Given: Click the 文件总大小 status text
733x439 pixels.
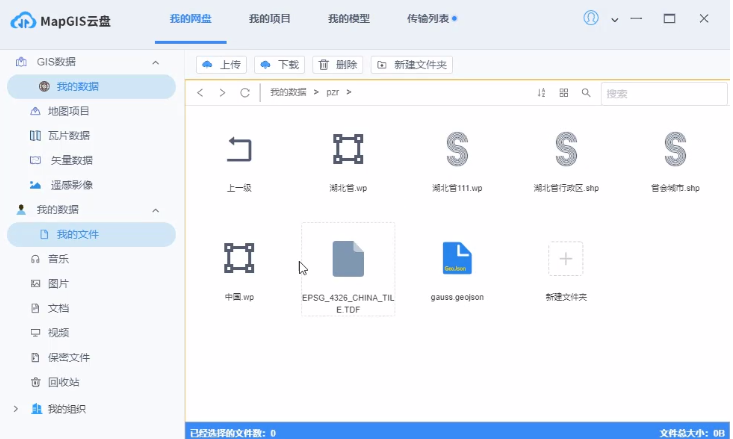Looking at the screenshot, I should [692, 433].
